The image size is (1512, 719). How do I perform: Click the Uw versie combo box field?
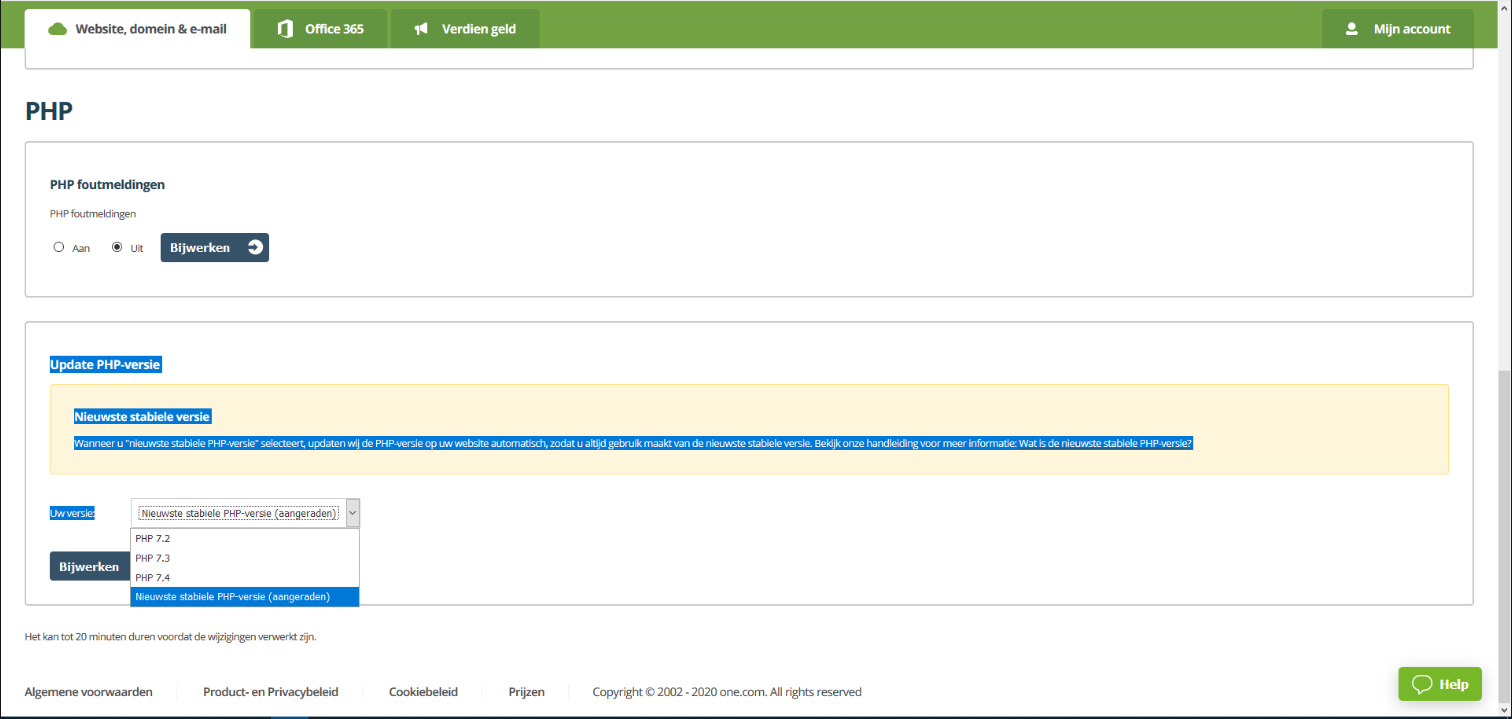245,513
